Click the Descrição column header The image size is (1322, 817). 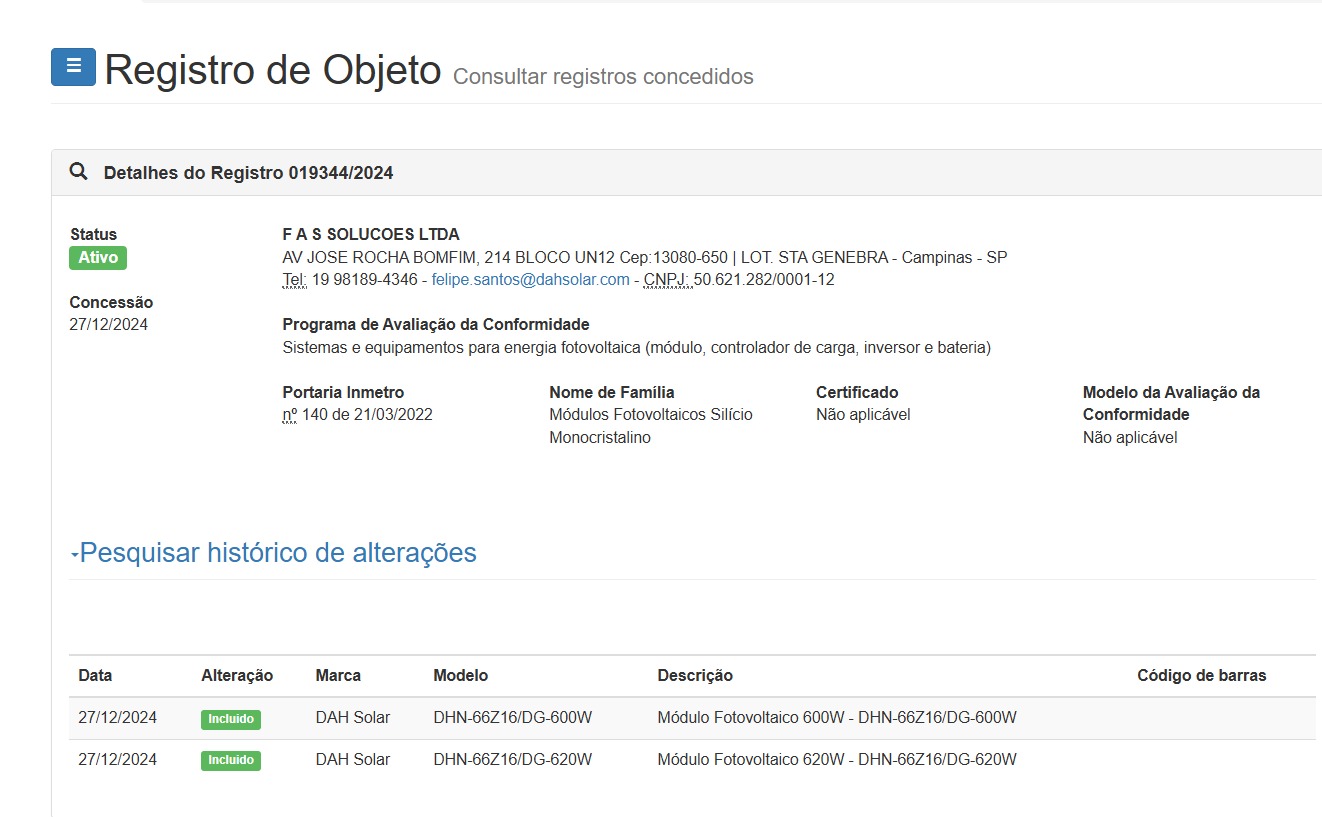[695, 676]
